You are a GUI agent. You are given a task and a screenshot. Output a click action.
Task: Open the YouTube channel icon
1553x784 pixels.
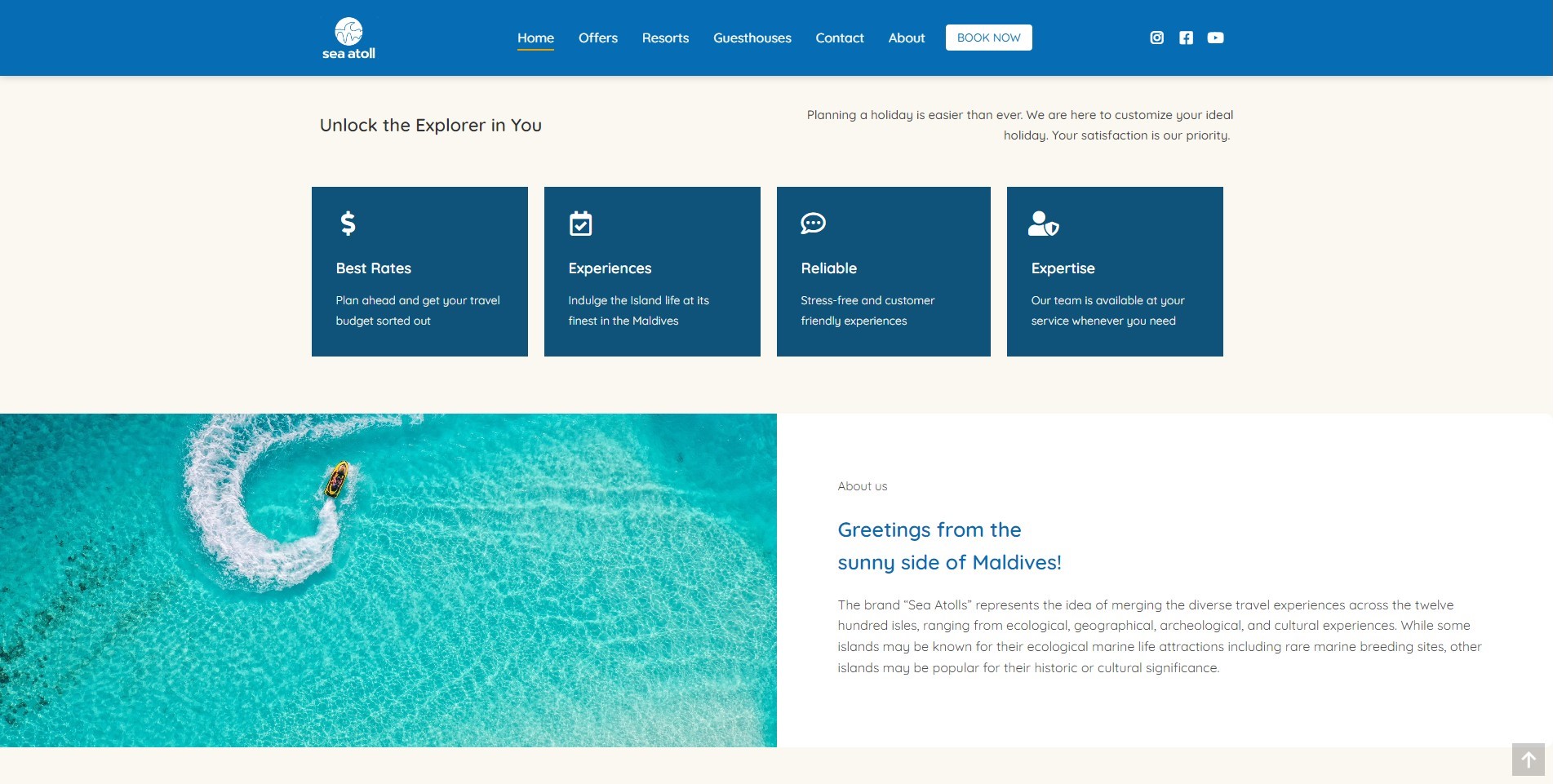(1215, 38)
